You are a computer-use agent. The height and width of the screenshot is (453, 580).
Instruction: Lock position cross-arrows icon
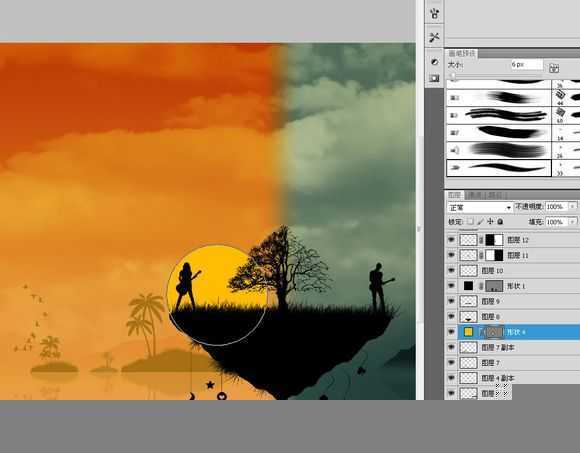[490, 222]
